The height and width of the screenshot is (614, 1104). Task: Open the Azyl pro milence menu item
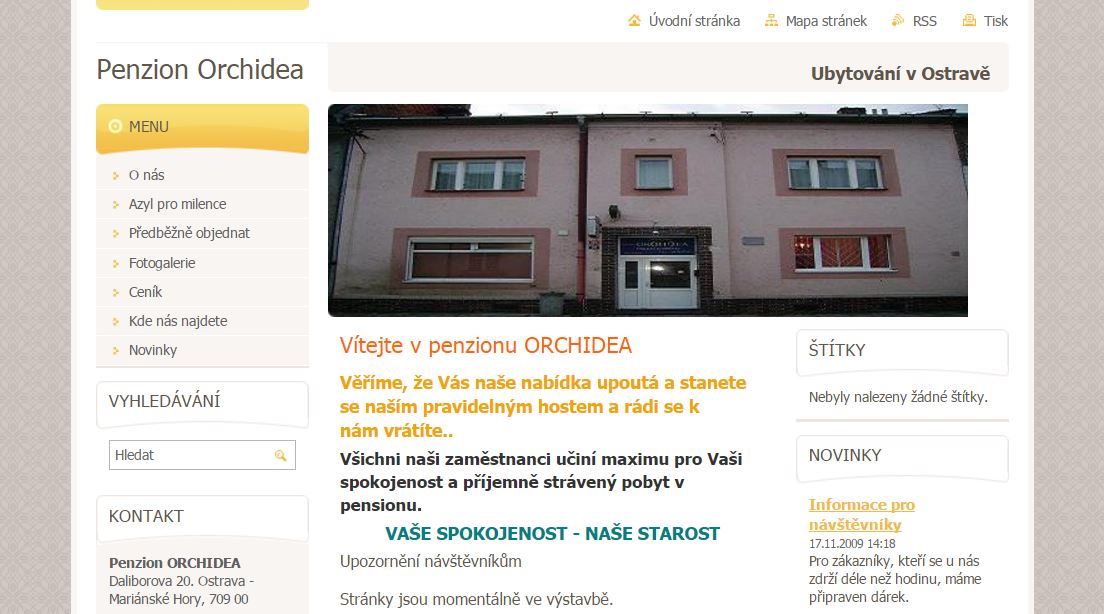click(x=177, y=204)
